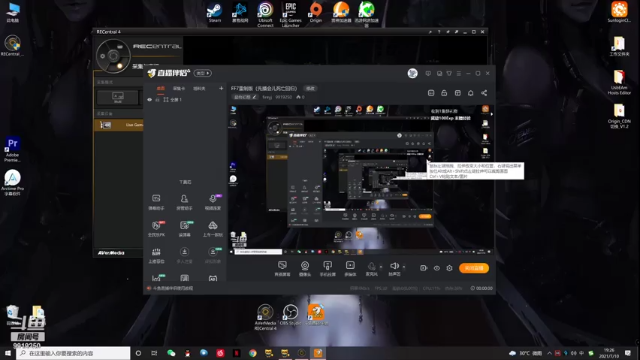Select the third scene tab in sources panel
This screenshot has height=360, width=640.
[x=199, y=88]
